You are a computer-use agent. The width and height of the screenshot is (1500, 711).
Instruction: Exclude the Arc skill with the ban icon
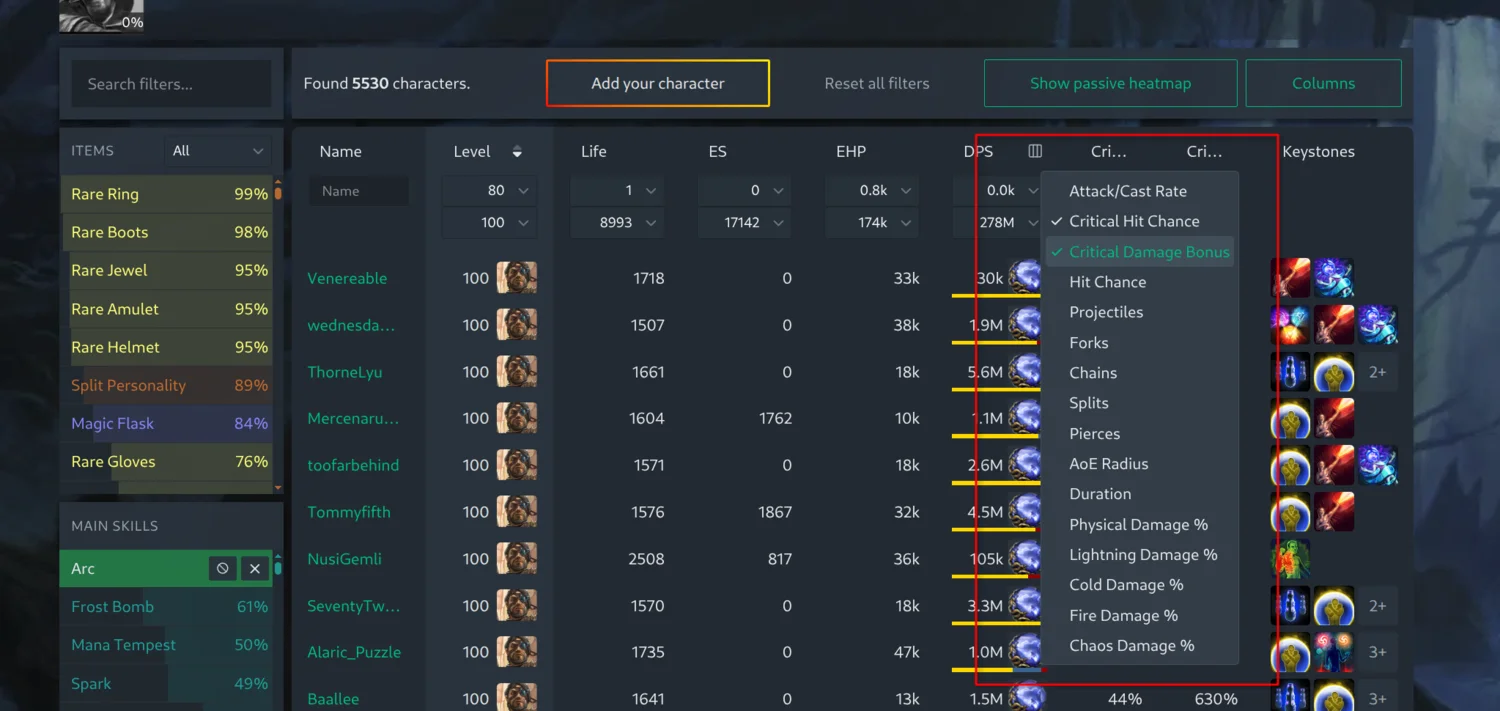pyautogui.click(x=223, y=568)
